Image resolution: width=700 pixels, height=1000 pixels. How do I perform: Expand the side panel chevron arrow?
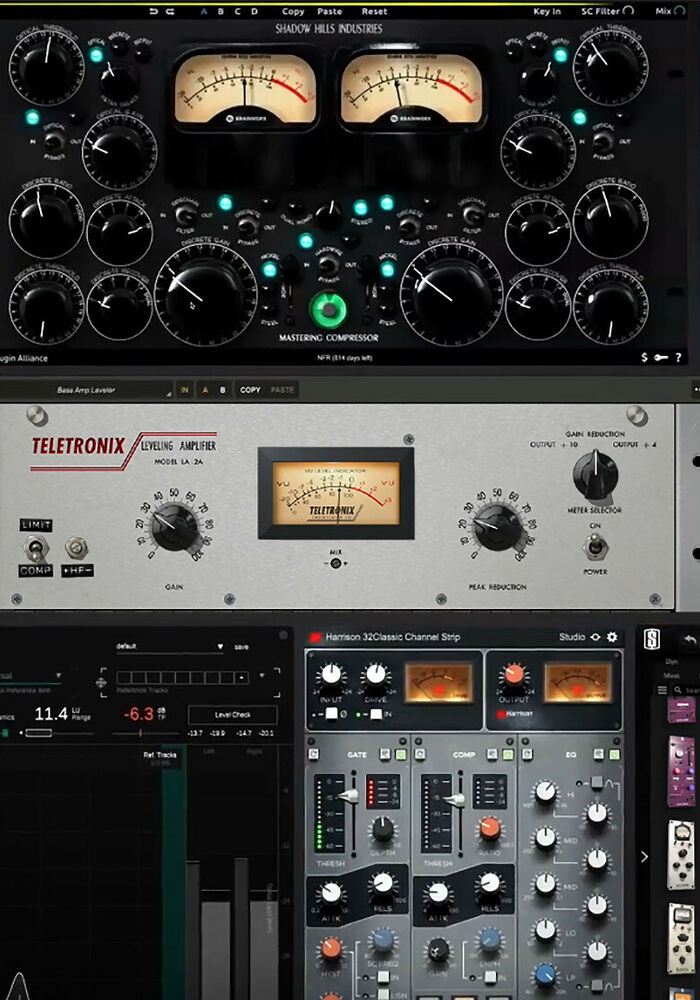(644, 856)
